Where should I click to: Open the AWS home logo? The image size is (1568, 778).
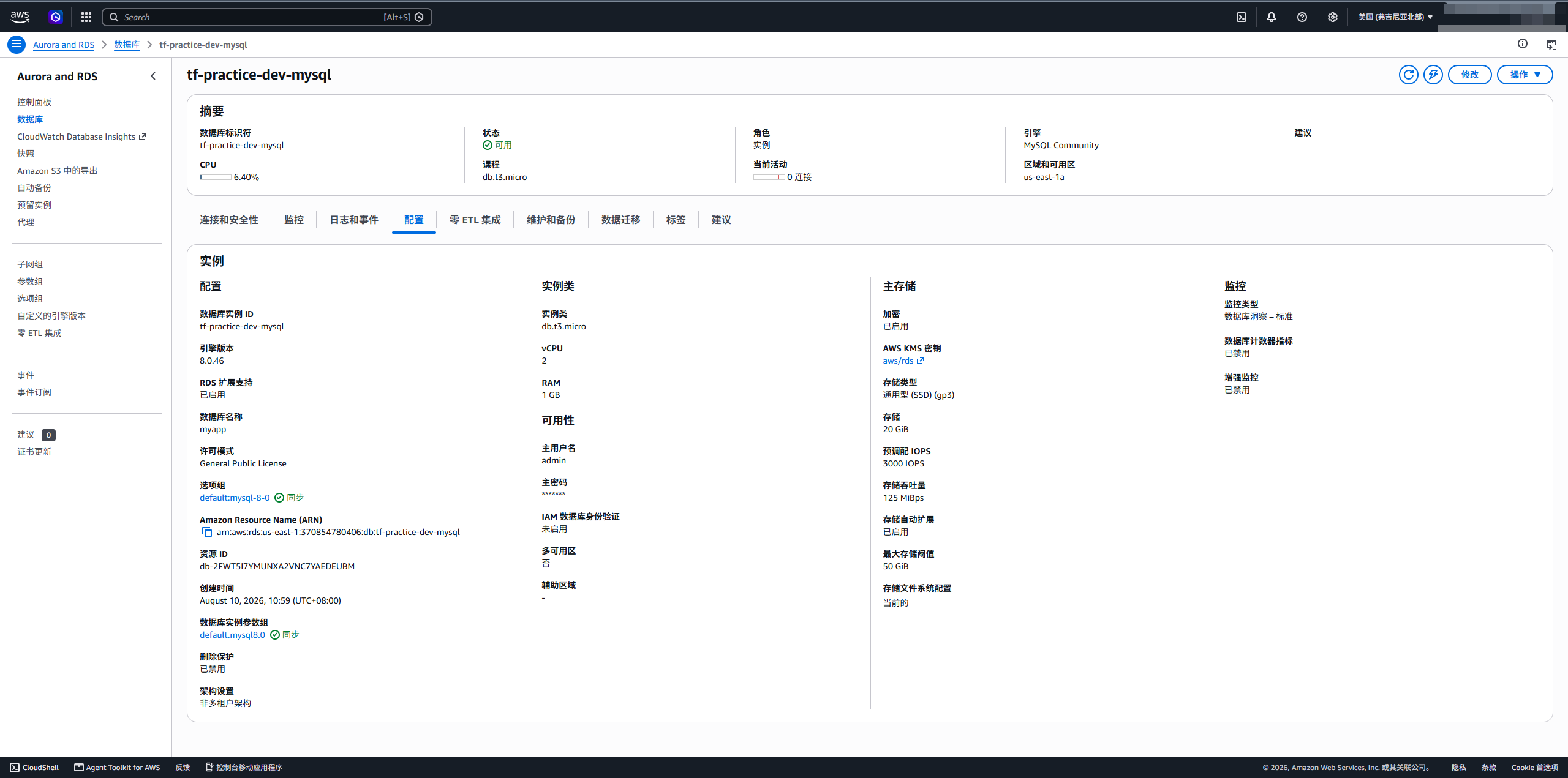[x=20, y=17]
